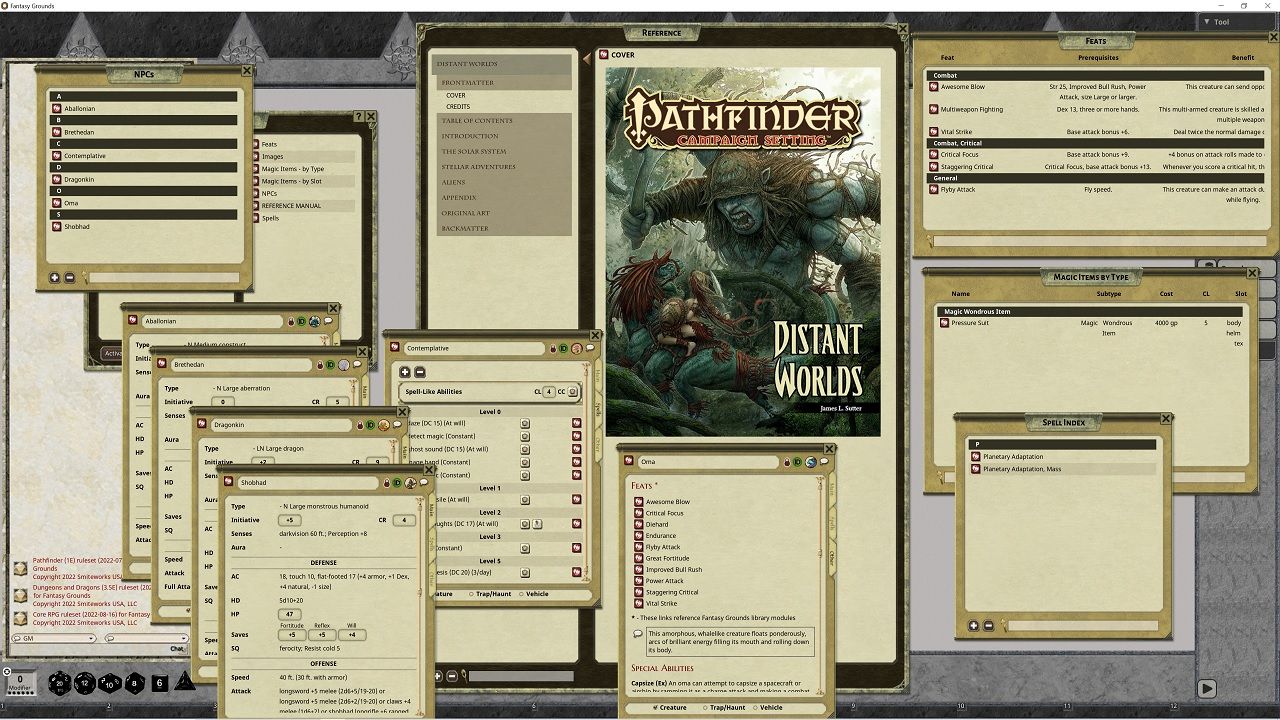Collapse all spell levels in Contemplative sheet
1280x720 pixels.
pos(420,372)
